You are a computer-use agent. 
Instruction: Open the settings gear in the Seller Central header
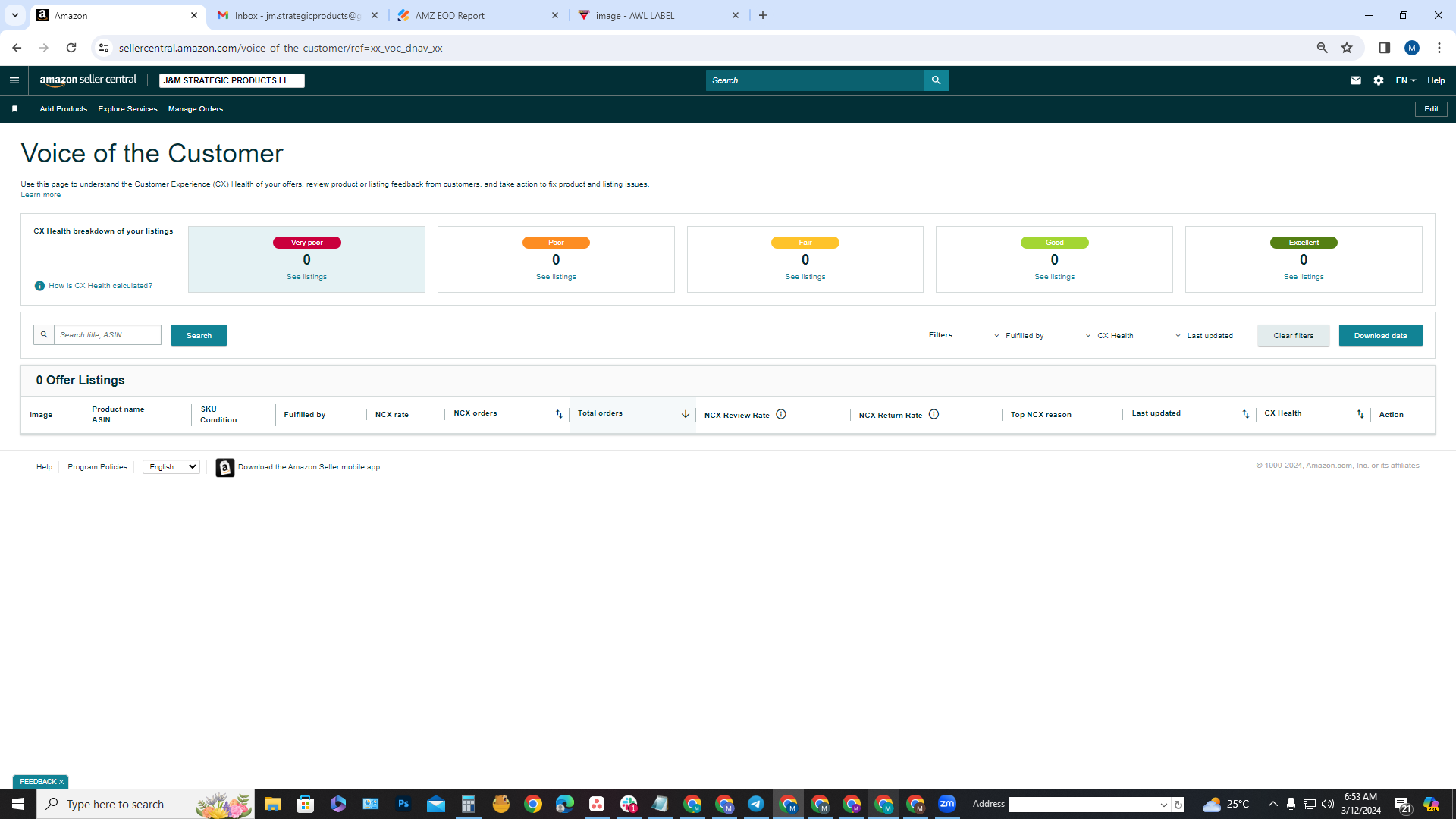click(1379, 80)
